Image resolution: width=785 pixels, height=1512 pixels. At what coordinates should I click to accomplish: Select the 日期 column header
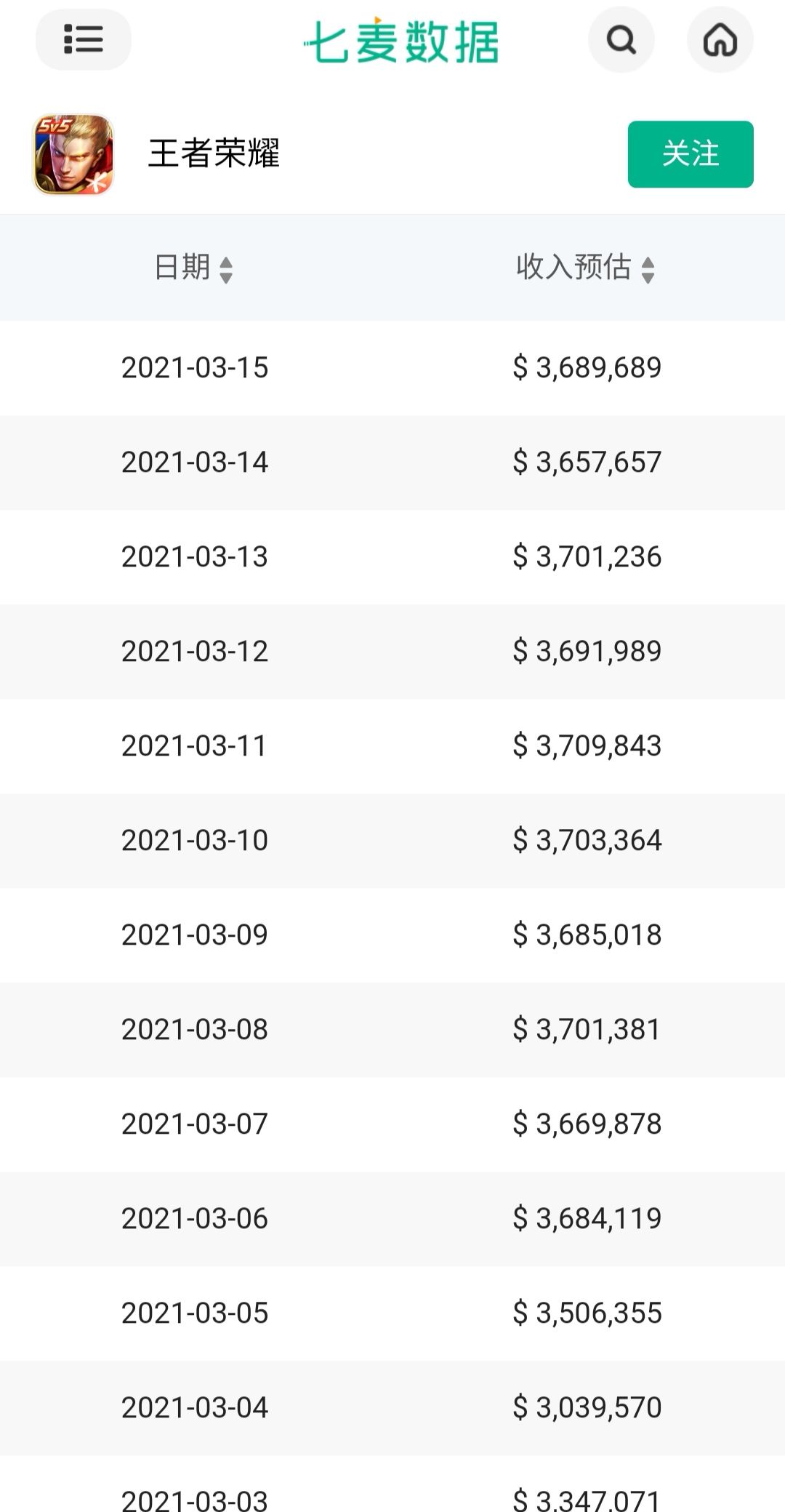[x=182, y=268]
